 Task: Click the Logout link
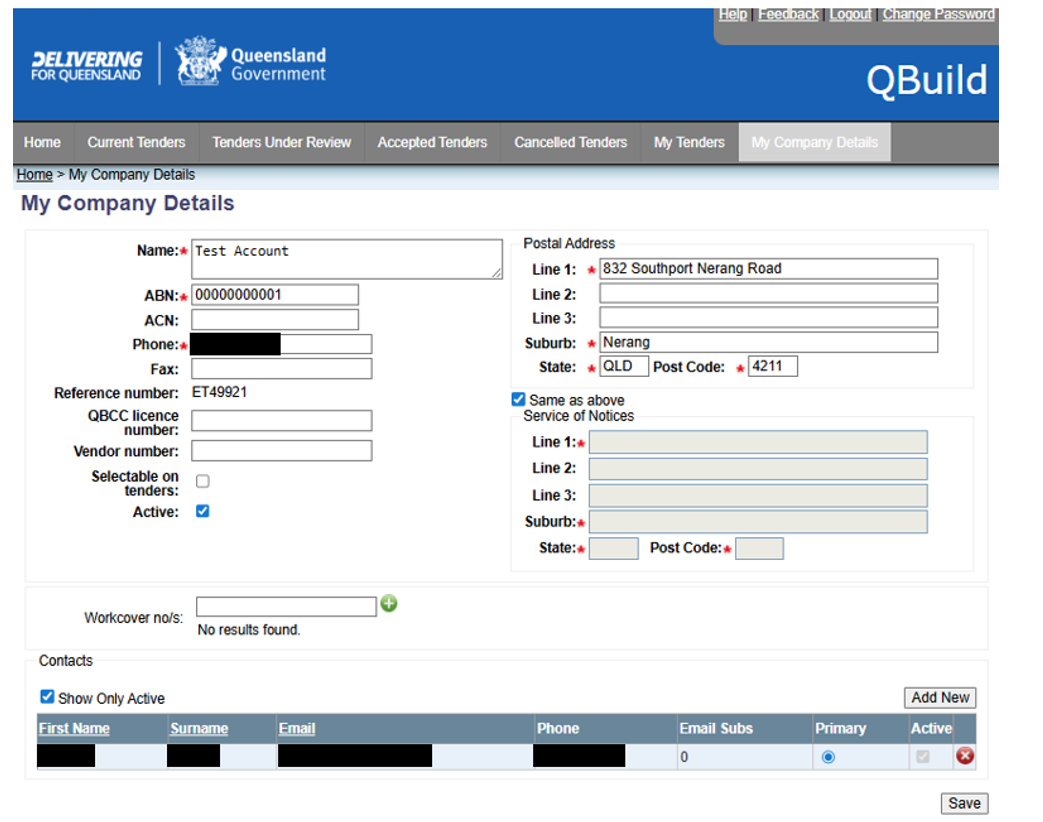click(x=850, y=14)
